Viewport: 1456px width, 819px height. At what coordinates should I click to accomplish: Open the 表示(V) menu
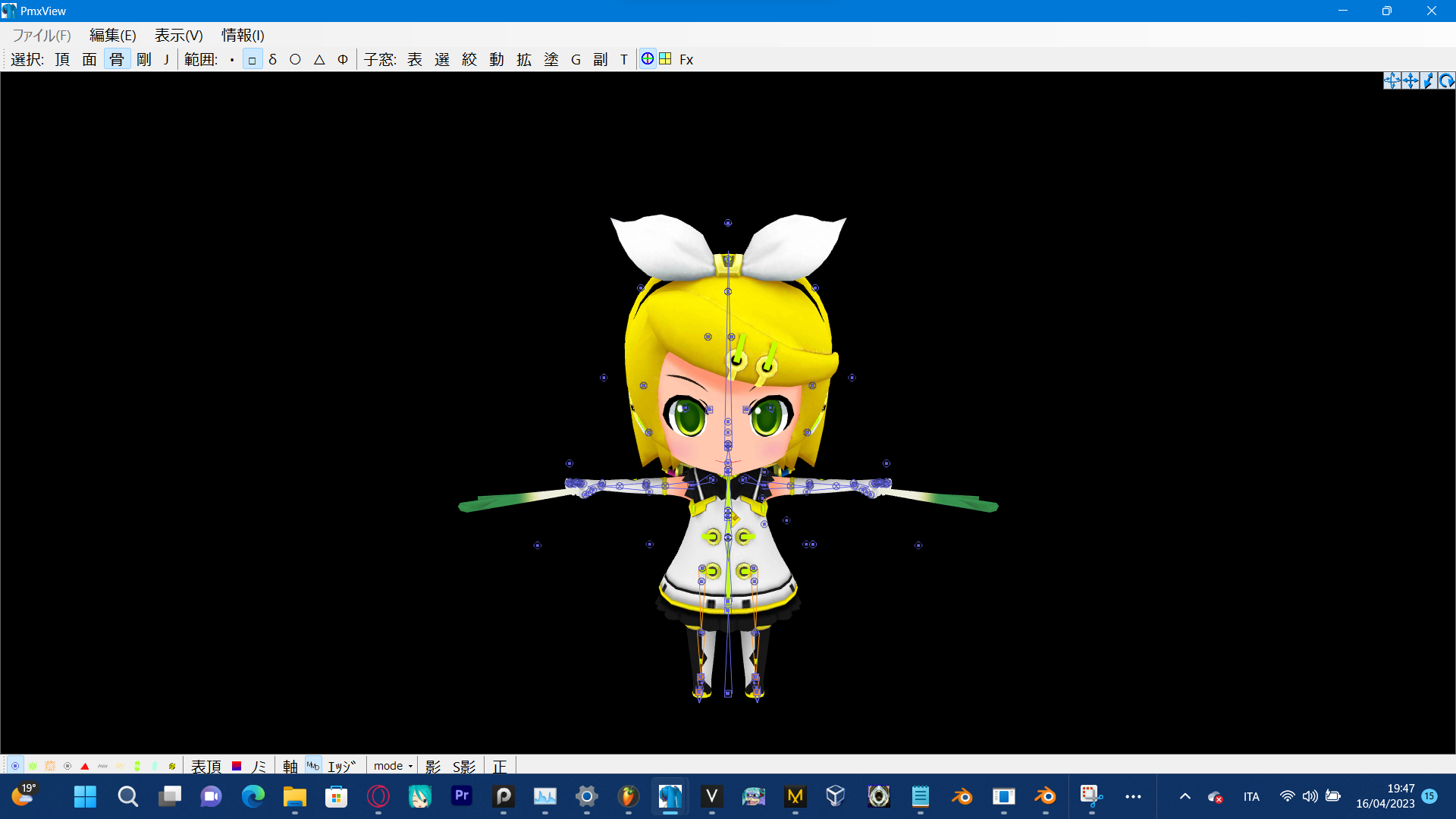point(179,35)
